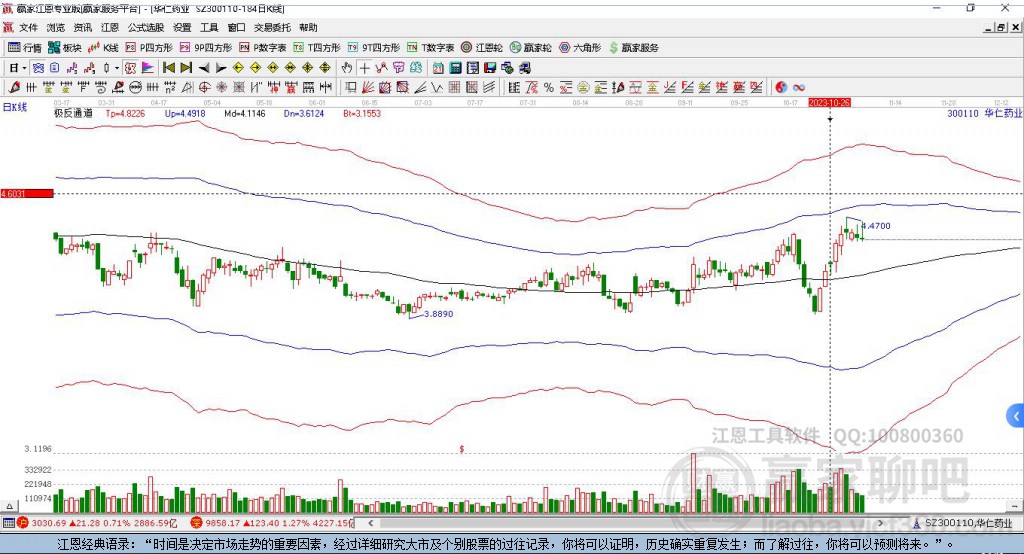
Task: Open the 六角形 hexagon tool
Action: coord(580,48)
